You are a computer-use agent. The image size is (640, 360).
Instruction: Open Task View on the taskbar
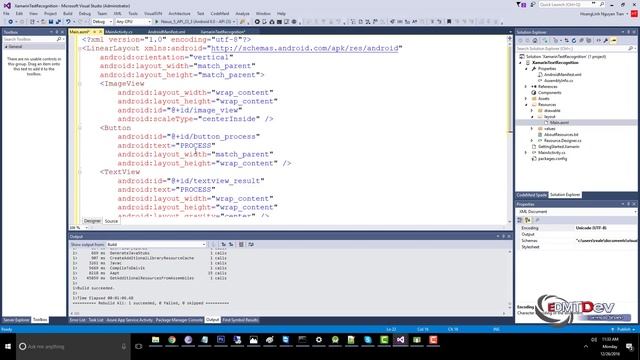[139, 347]
